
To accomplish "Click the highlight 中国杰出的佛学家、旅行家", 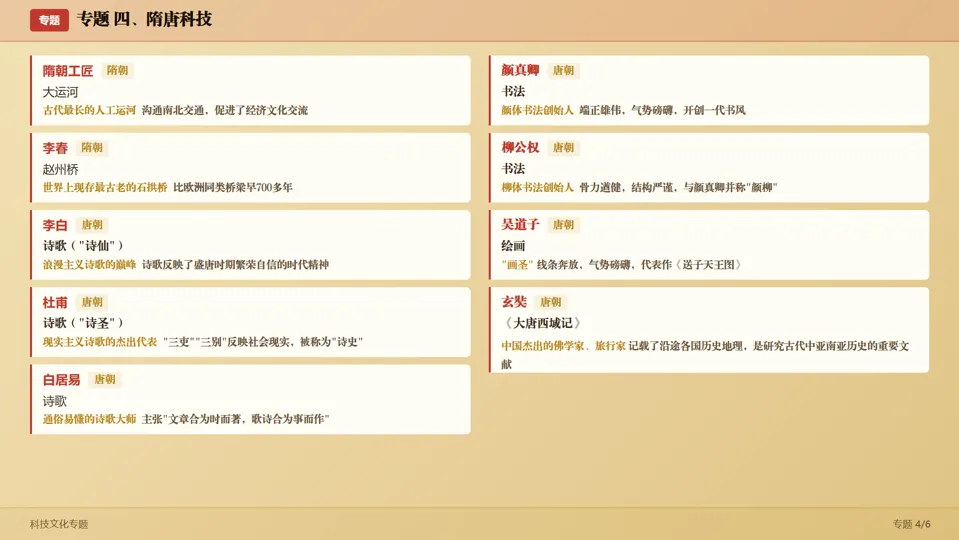I will coord(563,346).
